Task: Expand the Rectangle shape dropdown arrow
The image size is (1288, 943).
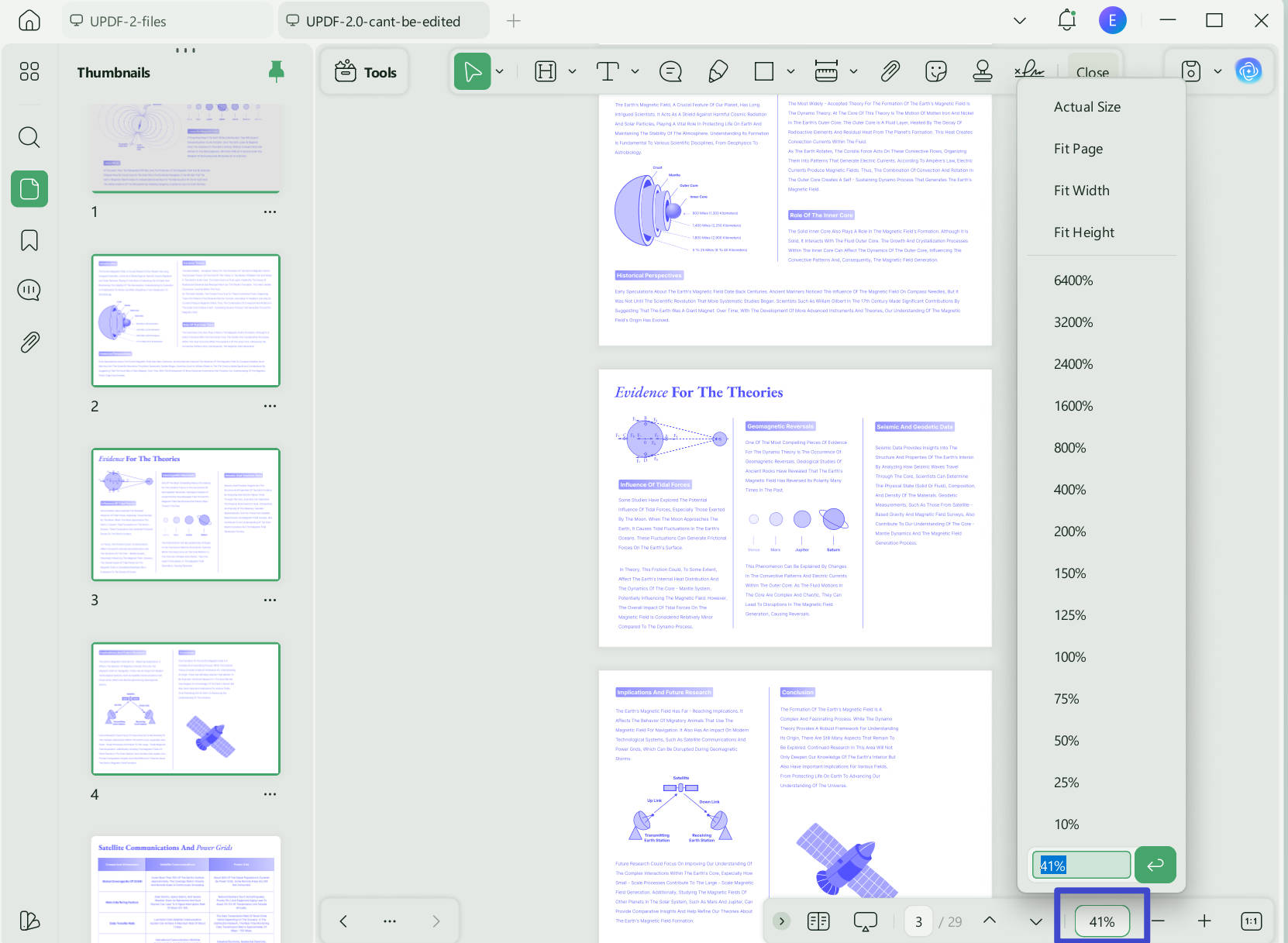Action: (790, 72)
